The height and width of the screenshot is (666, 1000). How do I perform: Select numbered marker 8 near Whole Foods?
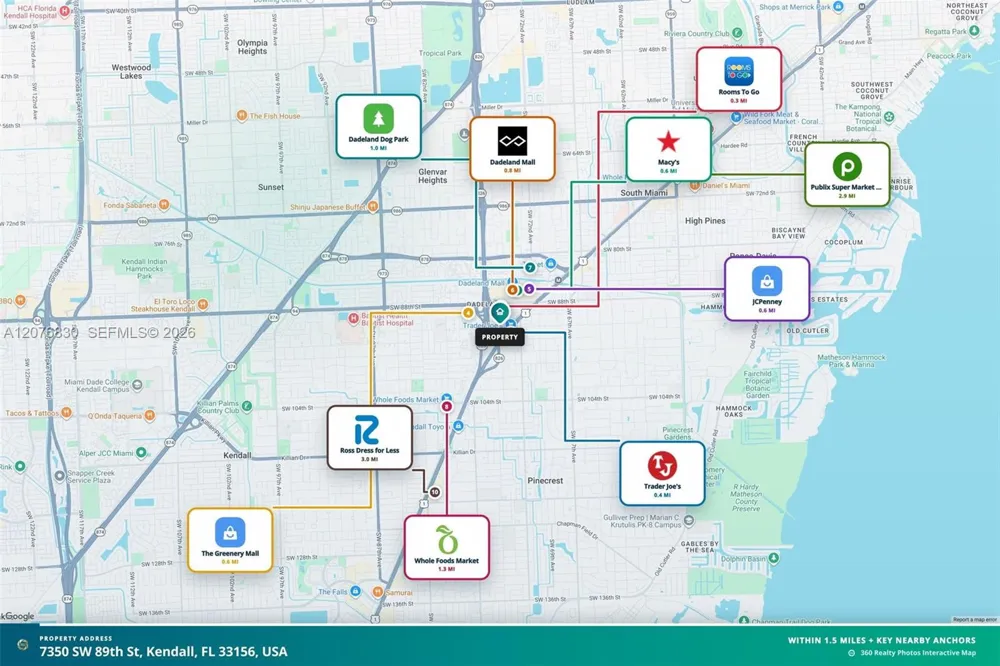[446, 406]
